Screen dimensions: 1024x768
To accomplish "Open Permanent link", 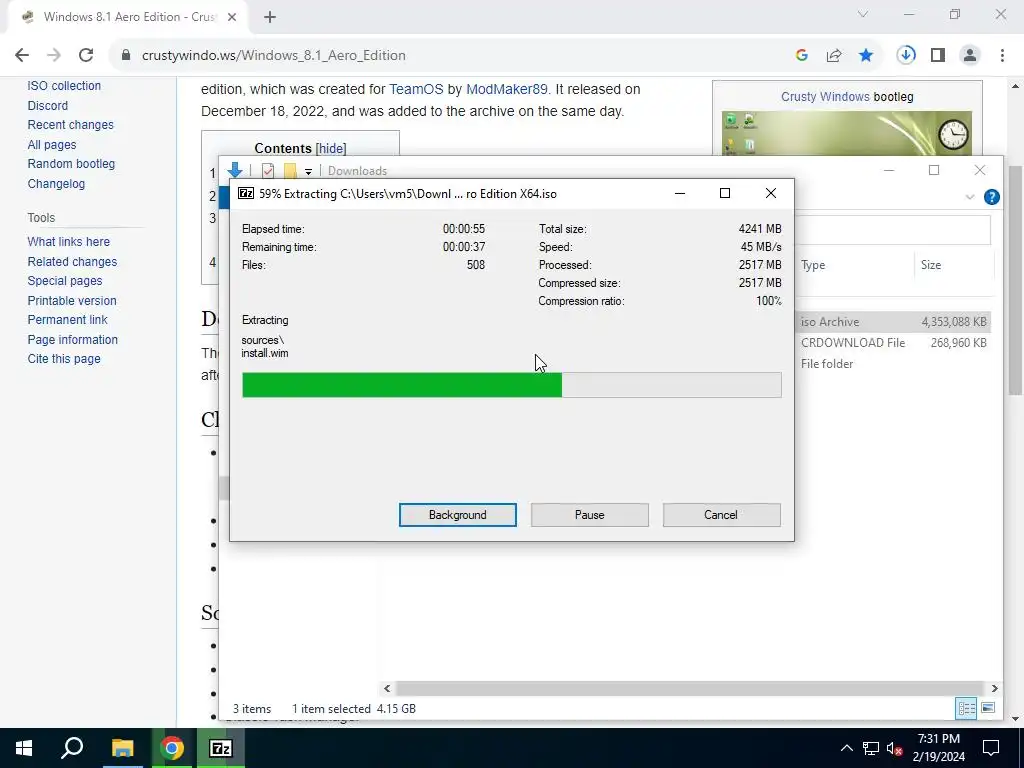I will tap(67, 319).
